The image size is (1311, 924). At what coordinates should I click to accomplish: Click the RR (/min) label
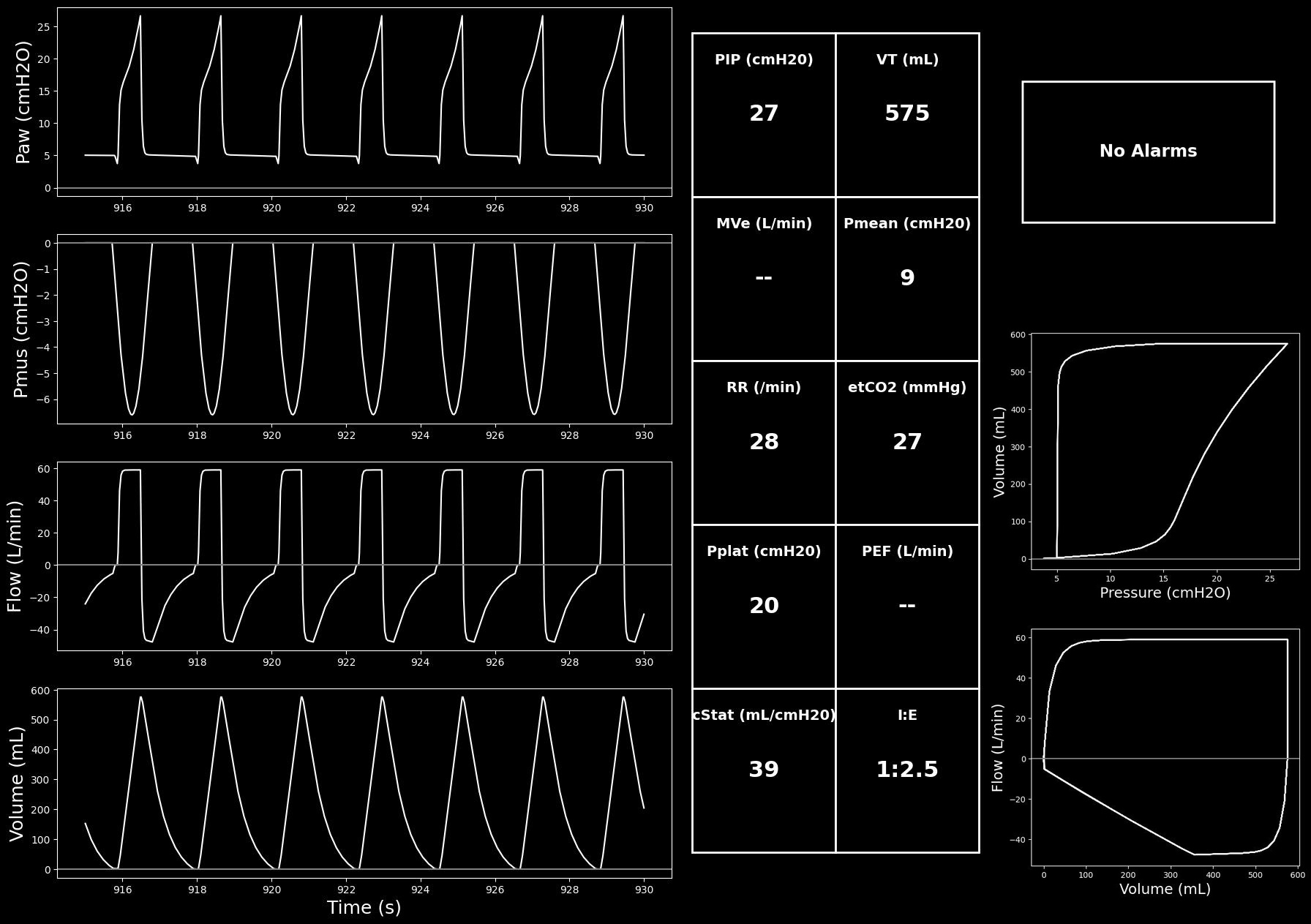pos(764,388)
